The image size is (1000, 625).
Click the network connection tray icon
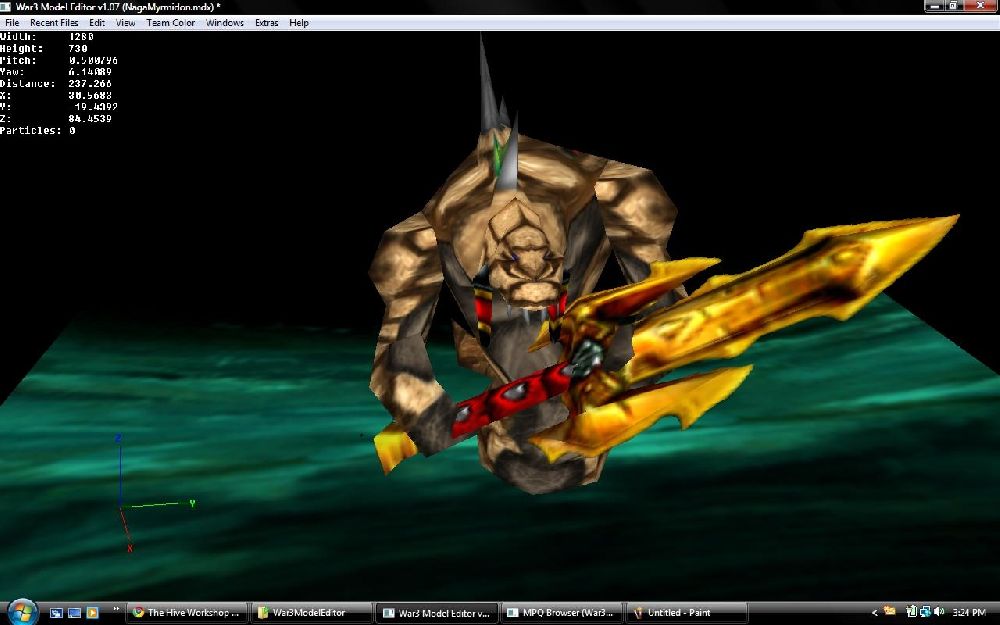click(925, 612)
